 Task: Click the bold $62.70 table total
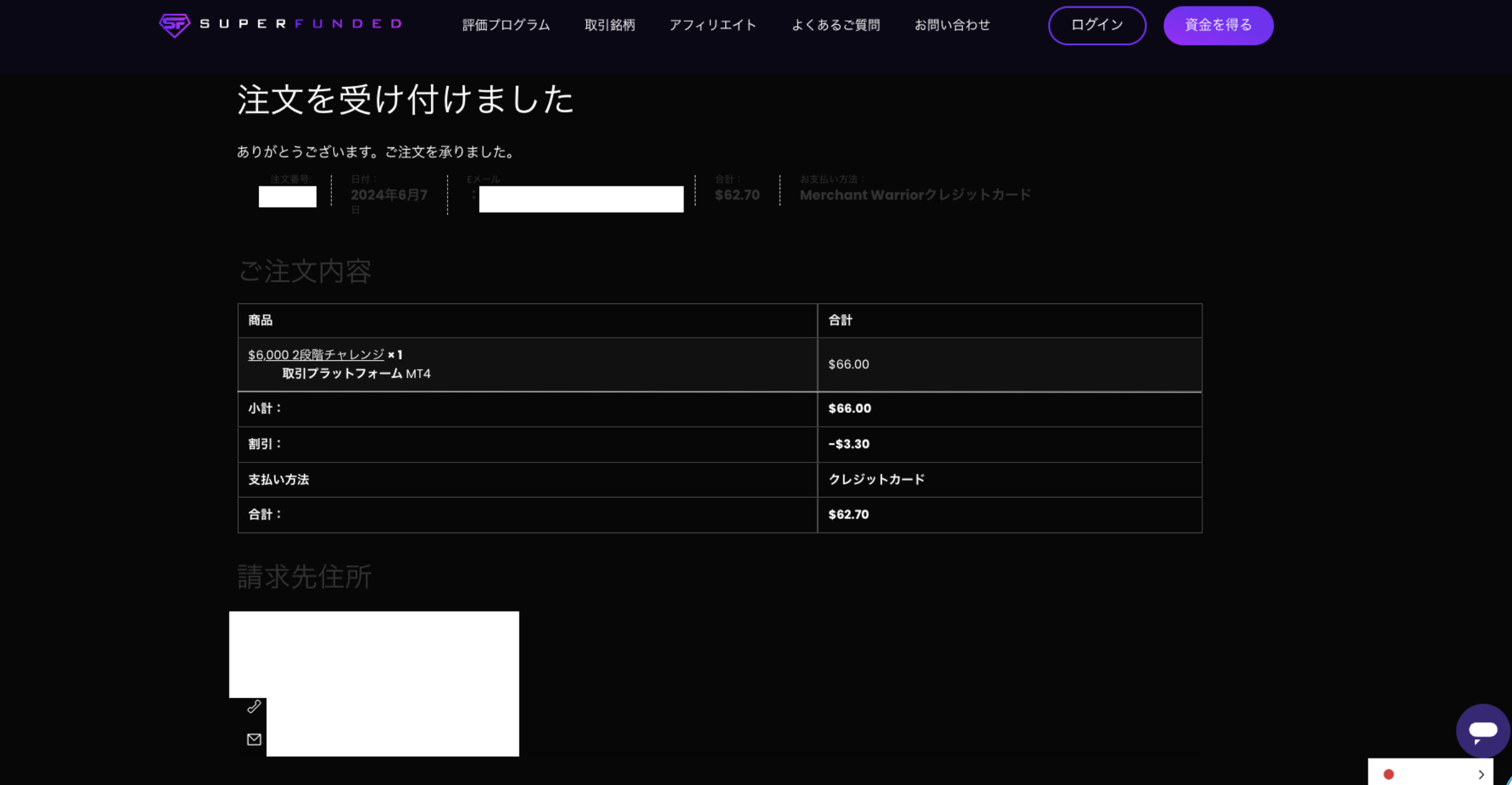pos(848,515)
